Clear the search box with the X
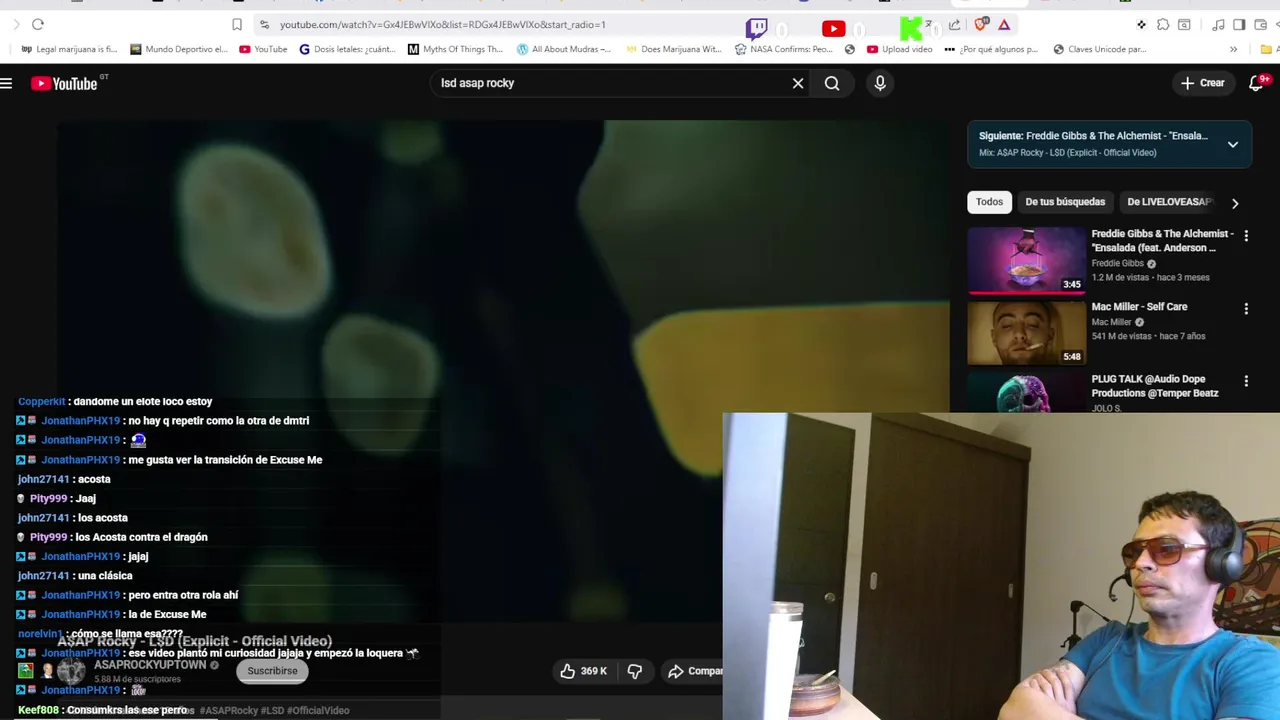 click(798, 84)
